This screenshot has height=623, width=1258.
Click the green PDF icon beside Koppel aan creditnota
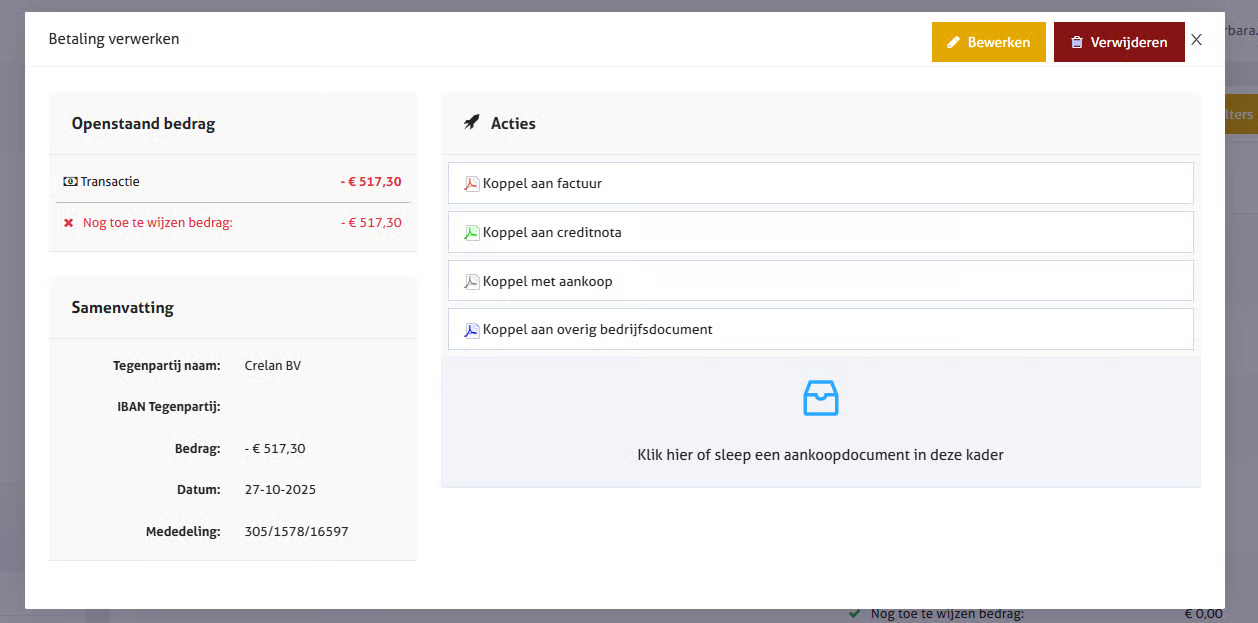[472, 233]
